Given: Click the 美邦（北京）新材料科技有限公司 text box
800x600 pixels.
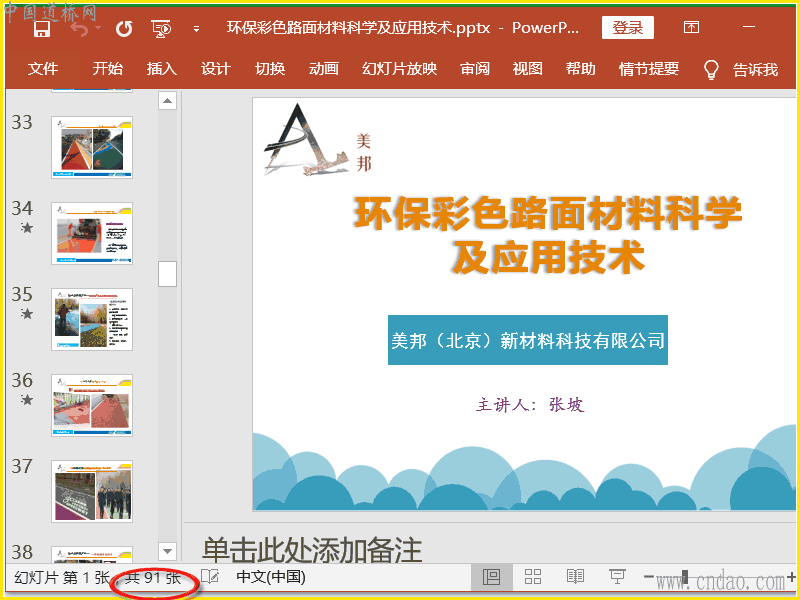Looking at the screenshot, I should [x=528, y=340].
